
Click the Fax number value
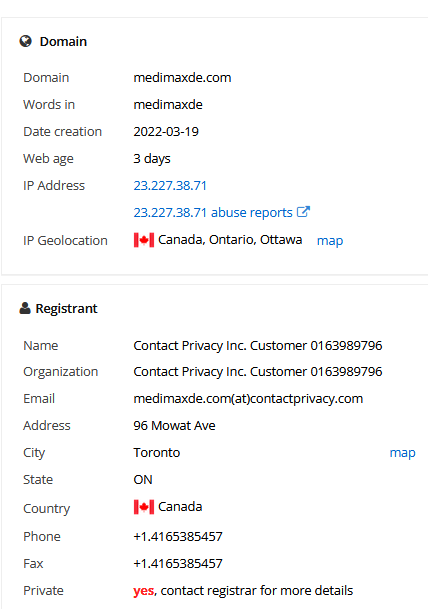pyautogui.click(x=178, y=564)
